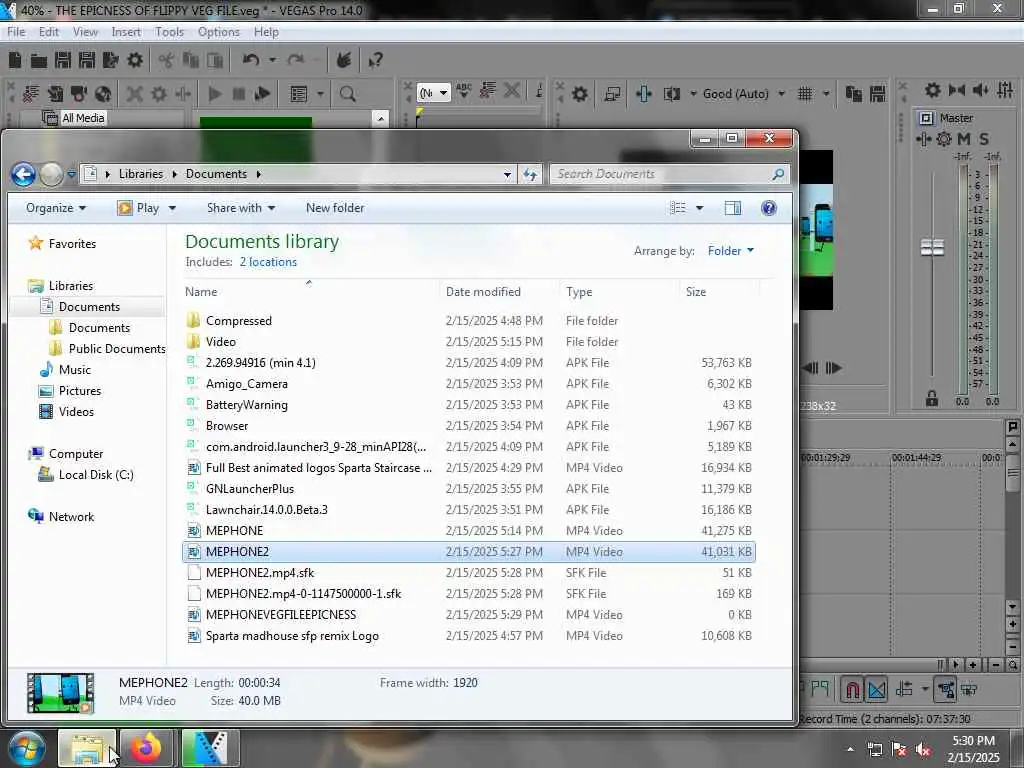Open the Tools menu in VEGAS

point(169,31)
